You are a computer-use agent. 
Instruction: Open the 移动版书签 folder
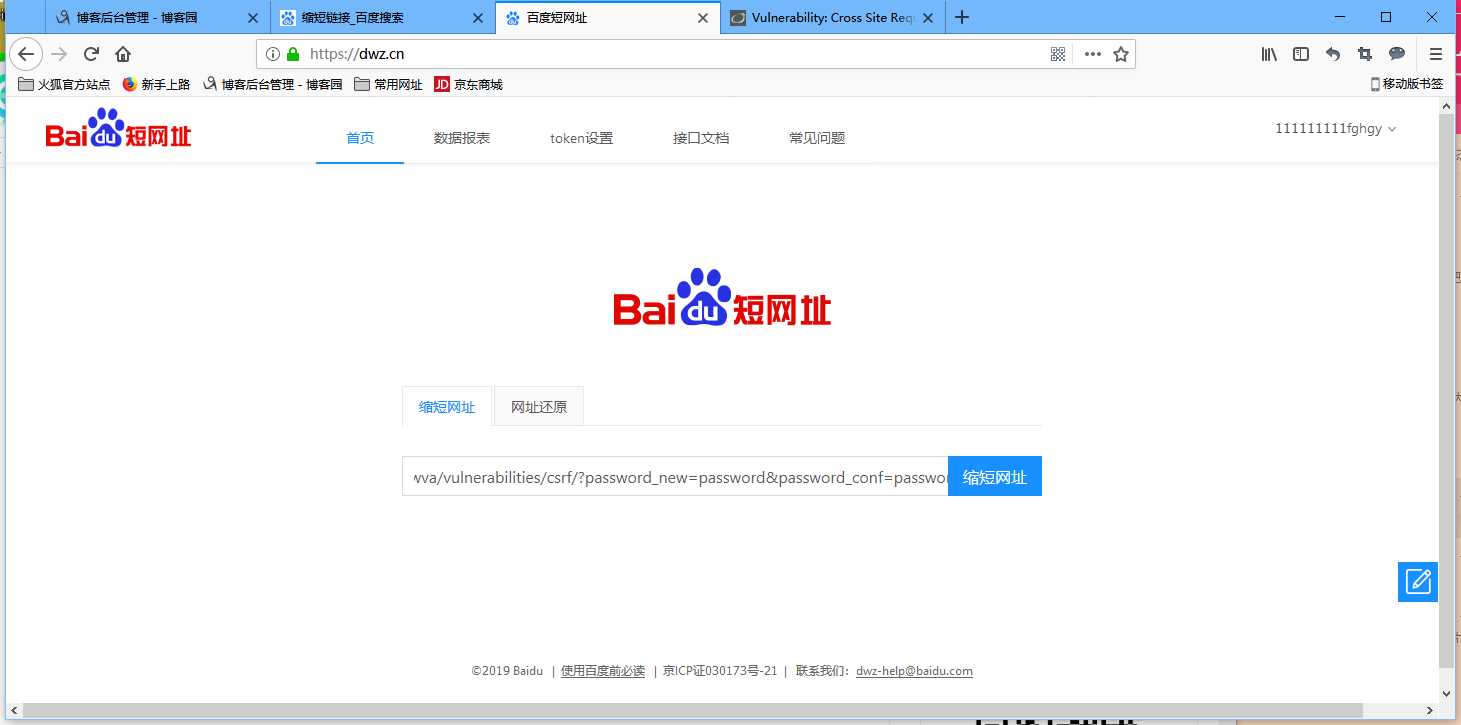pyautogui.click(x=1406, y=85)
